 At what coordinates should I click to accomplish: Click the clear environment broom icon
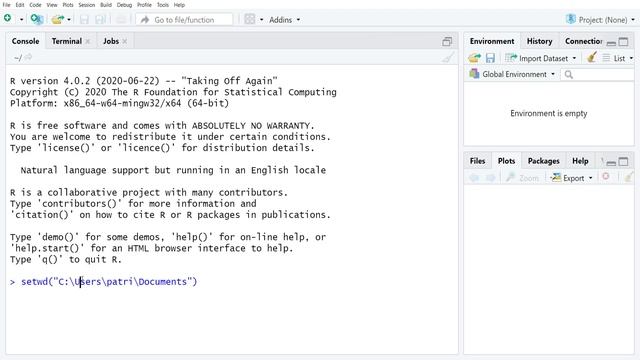[x=591, y=57]
